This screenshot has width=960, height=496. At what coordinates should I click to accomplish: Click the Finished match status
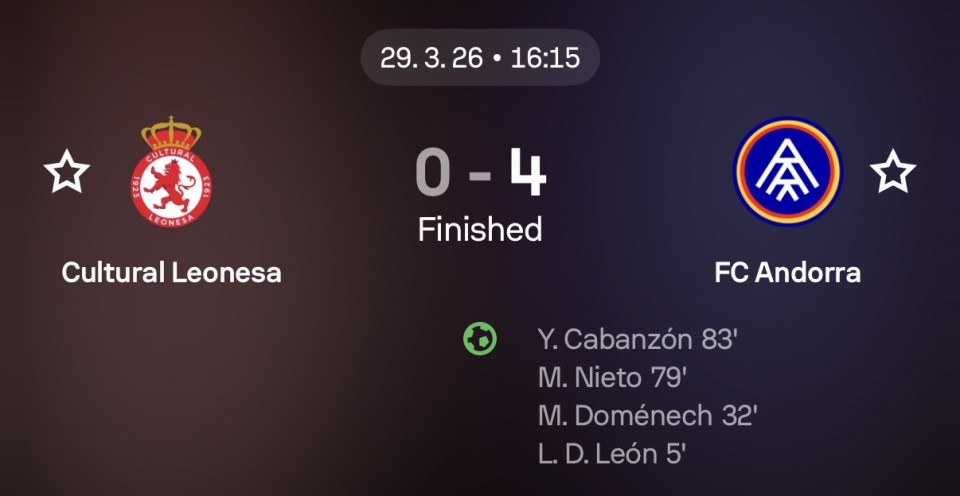[480, 229]
